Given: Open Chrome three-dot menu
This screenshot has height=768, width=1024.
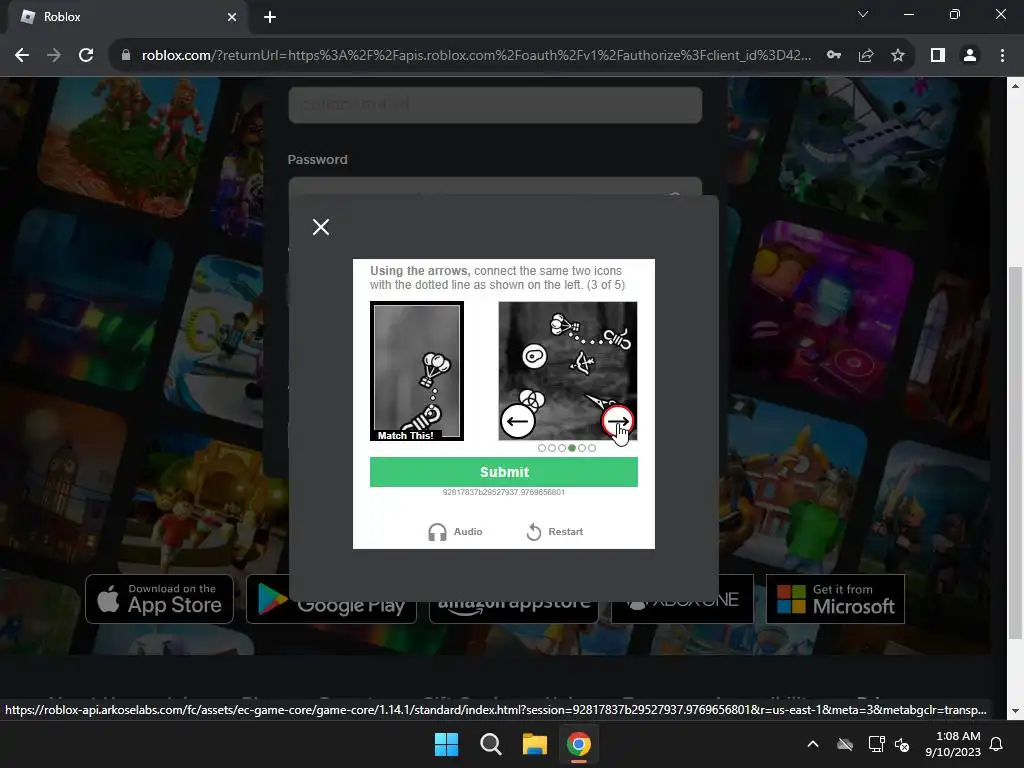Looking at the screenshot, I should 1002,56.
